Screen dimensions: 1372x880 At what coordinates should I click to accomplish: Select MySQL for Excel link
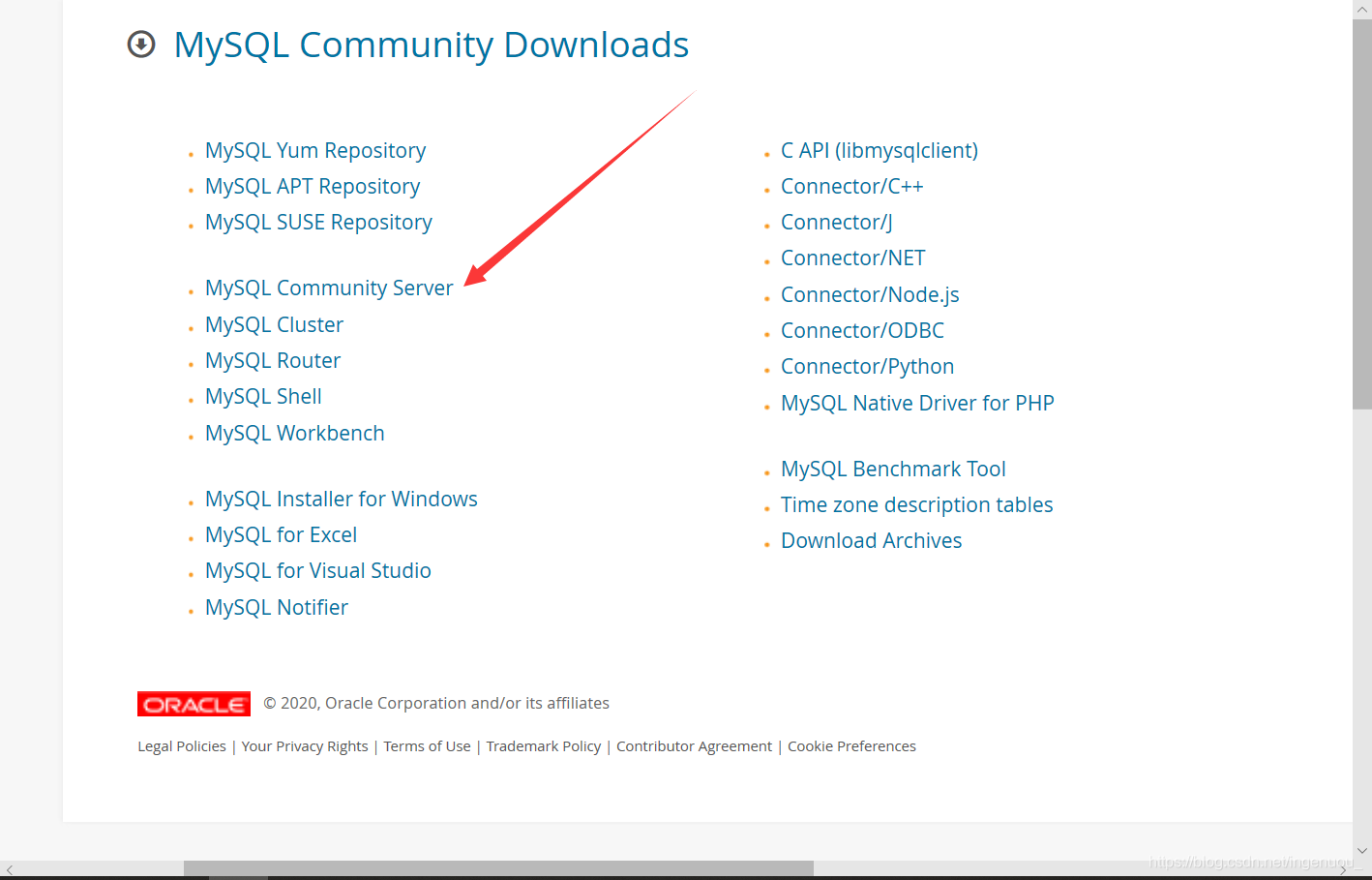[281, 535]
